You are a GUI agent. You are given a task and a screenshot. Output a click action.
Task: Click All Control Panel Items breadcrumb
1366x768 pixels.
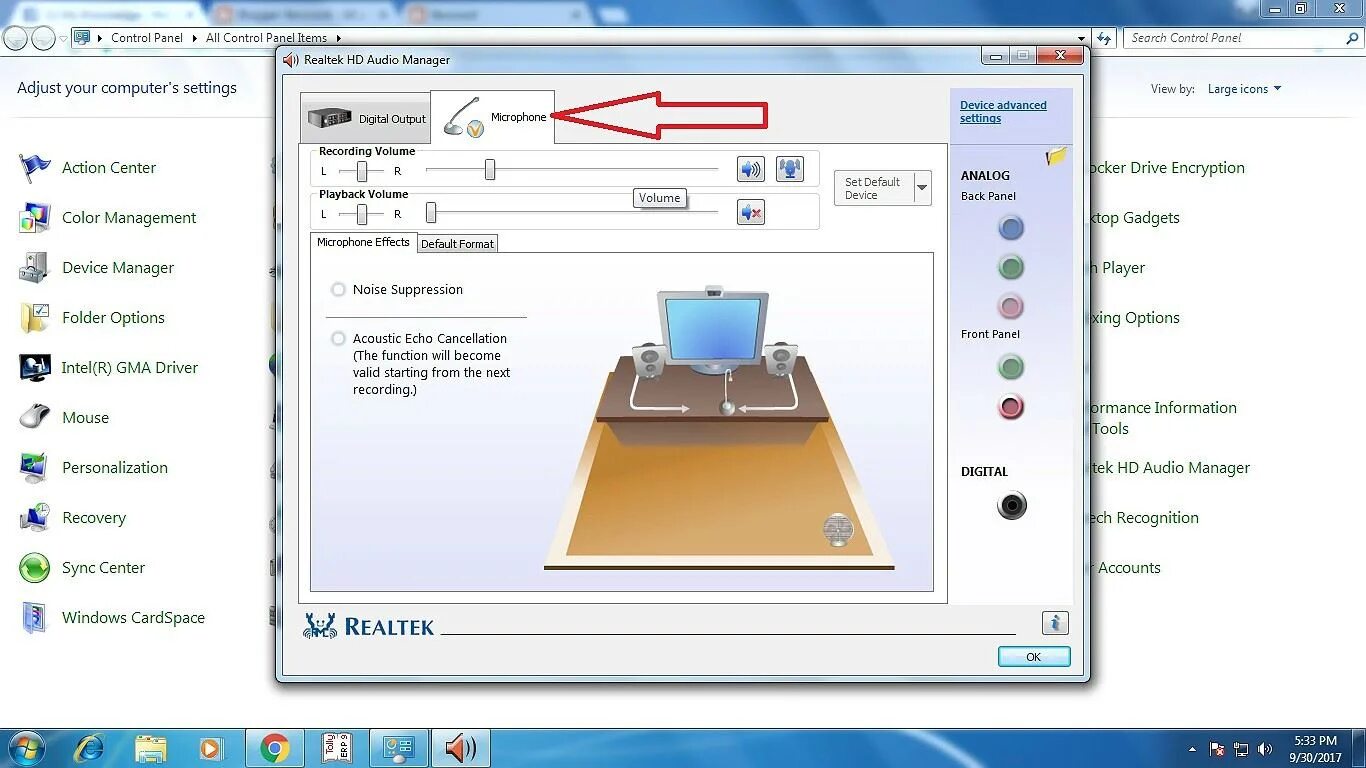pyautogui.click(x=266, y=38)
